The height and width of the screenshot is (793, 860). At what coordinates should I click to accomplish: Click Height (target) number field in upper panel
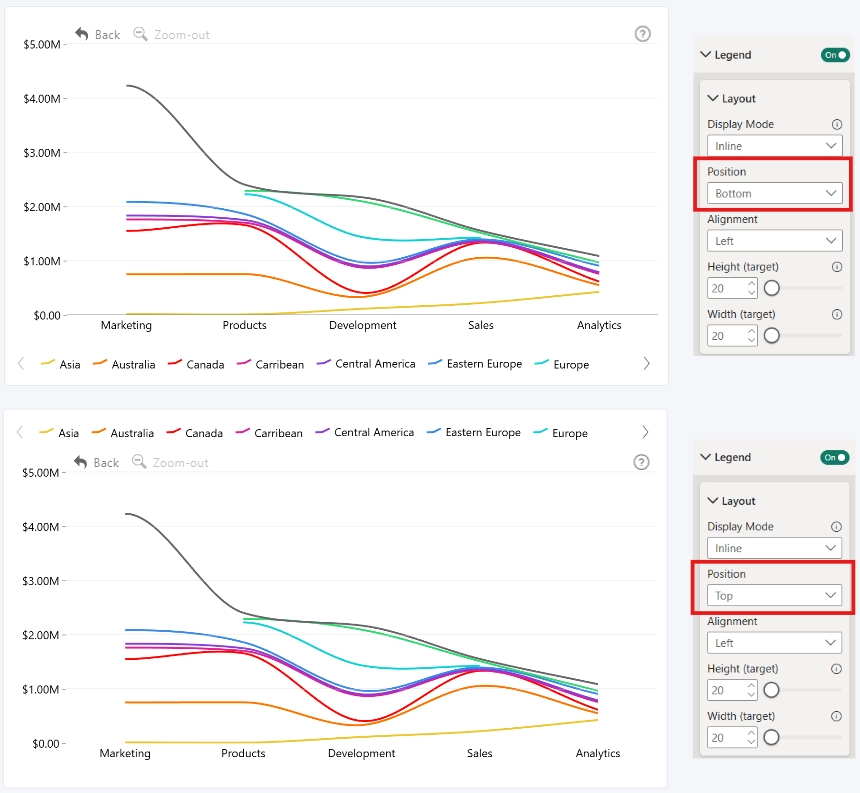732,288
